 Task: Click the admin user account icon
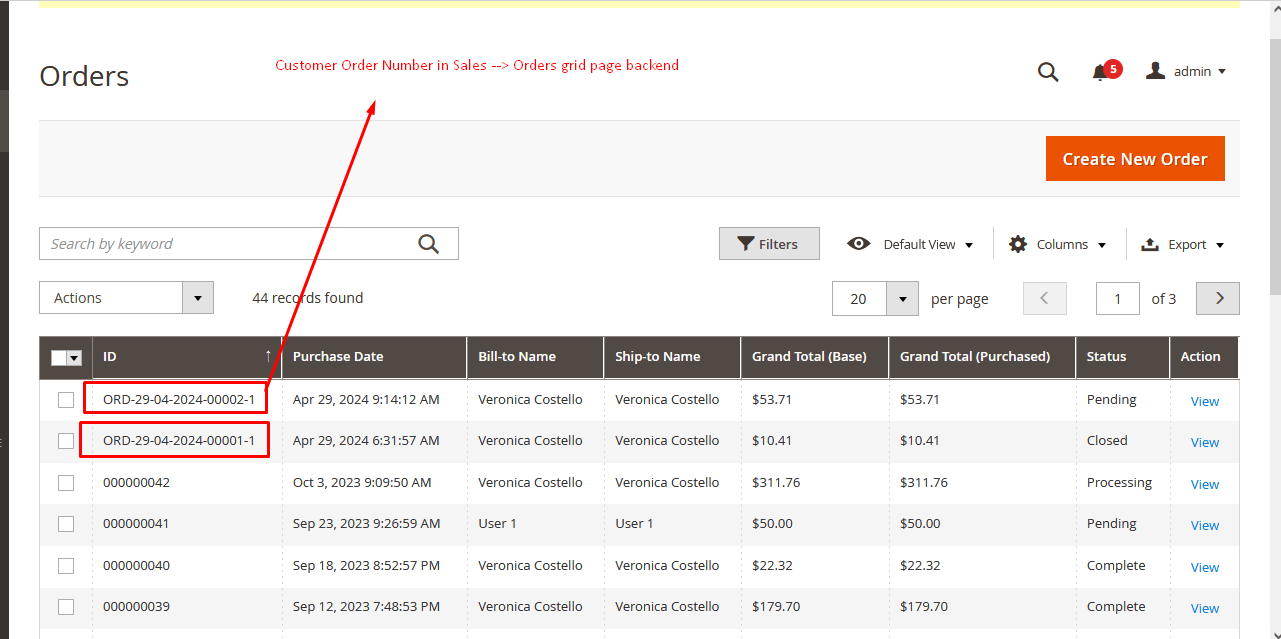coord(1156,71)
